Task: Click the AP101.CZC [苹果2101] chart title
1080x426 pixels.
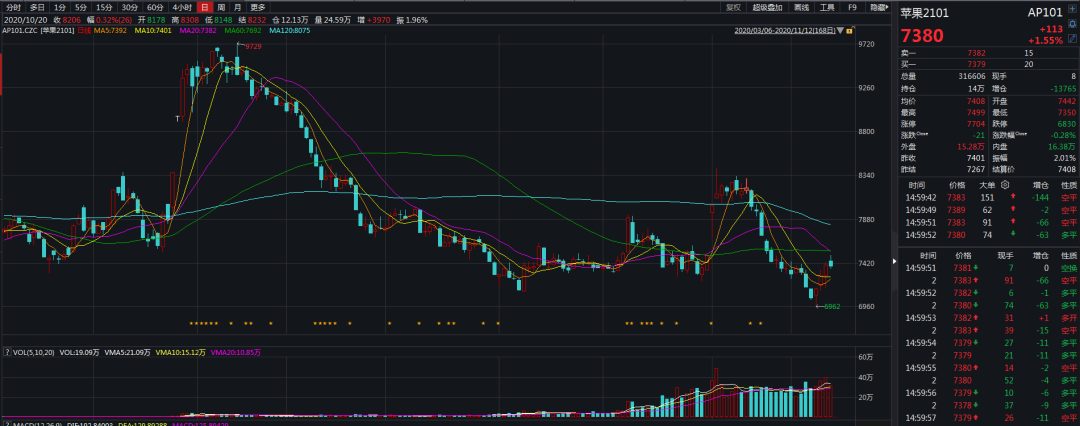Action: (x=39, y=31)
